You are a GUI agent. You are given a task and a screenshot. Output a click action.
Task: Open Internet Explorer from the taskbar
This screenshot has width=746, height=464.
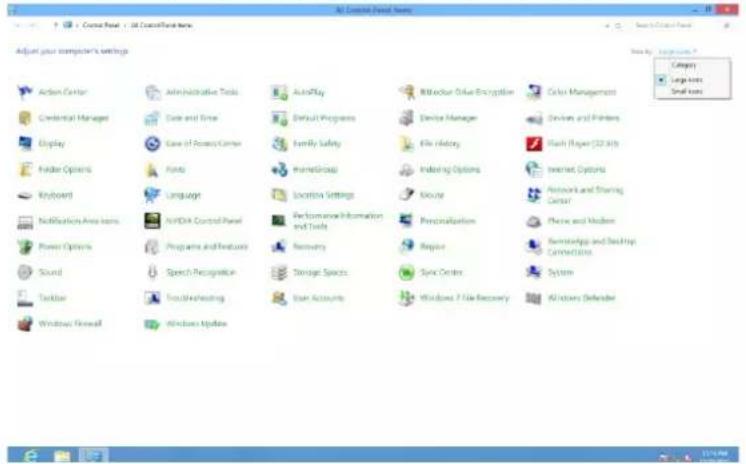31,455
